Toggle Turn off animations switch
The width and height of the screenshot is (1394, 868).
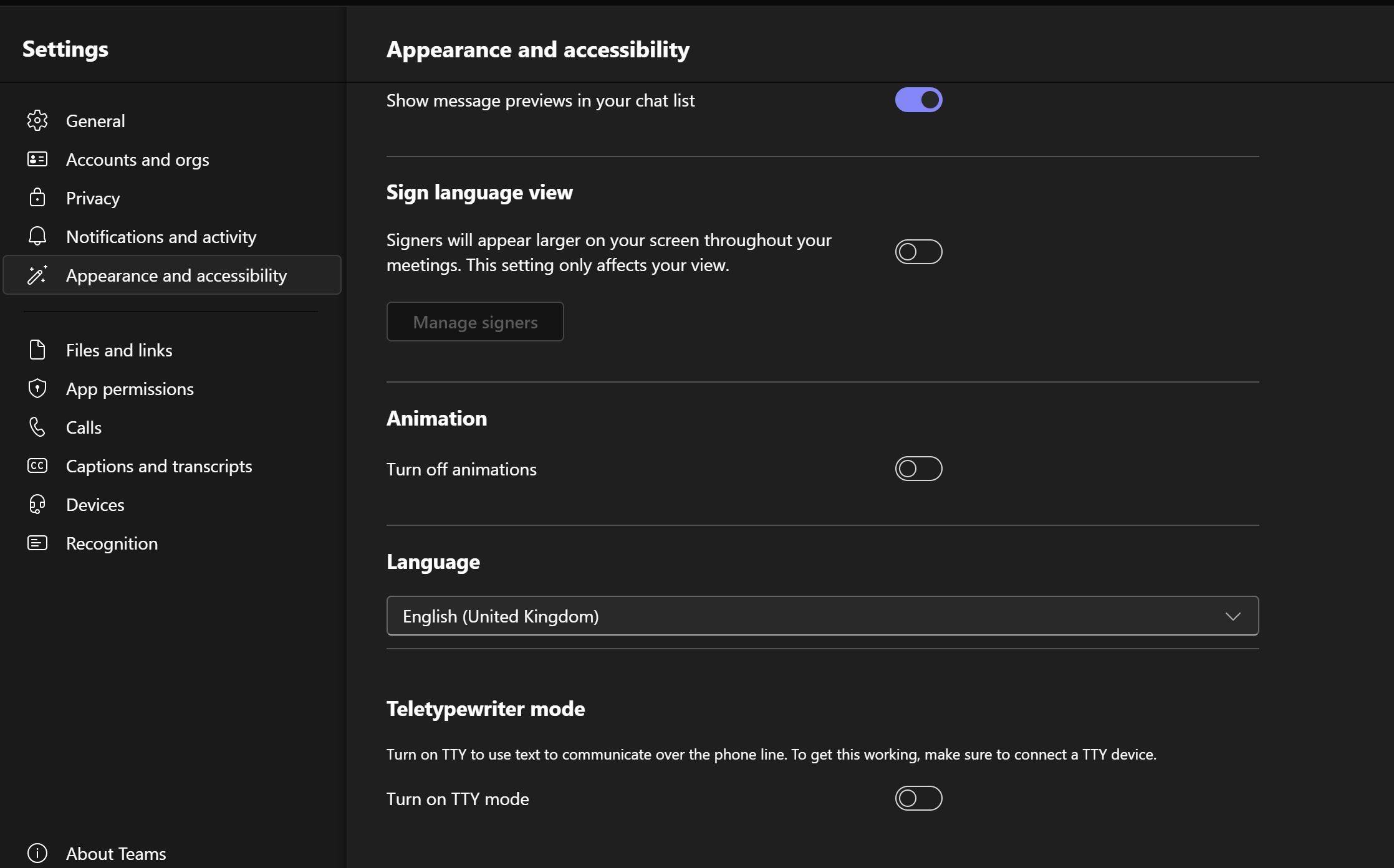point(918,469)
